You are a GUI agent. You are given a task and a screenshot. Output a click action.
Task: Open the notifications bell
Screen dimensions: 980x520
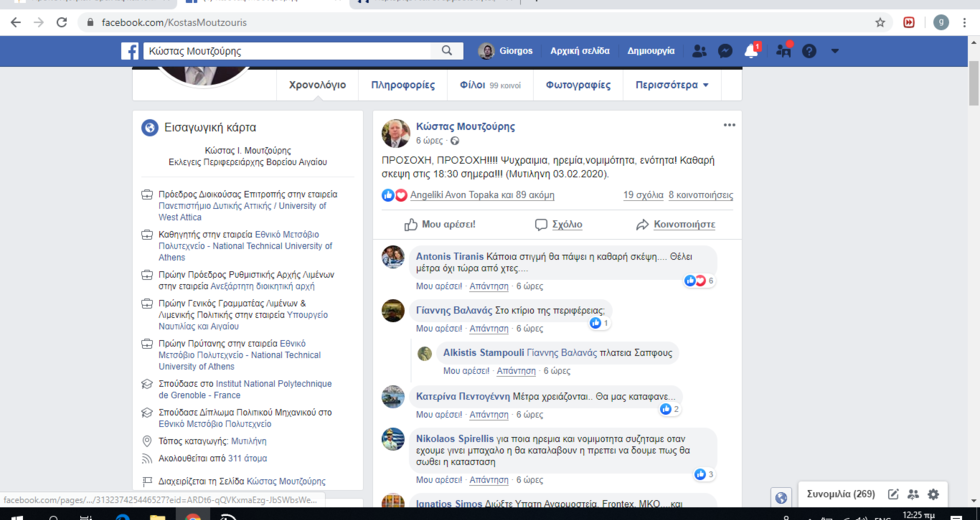(751, 51)
